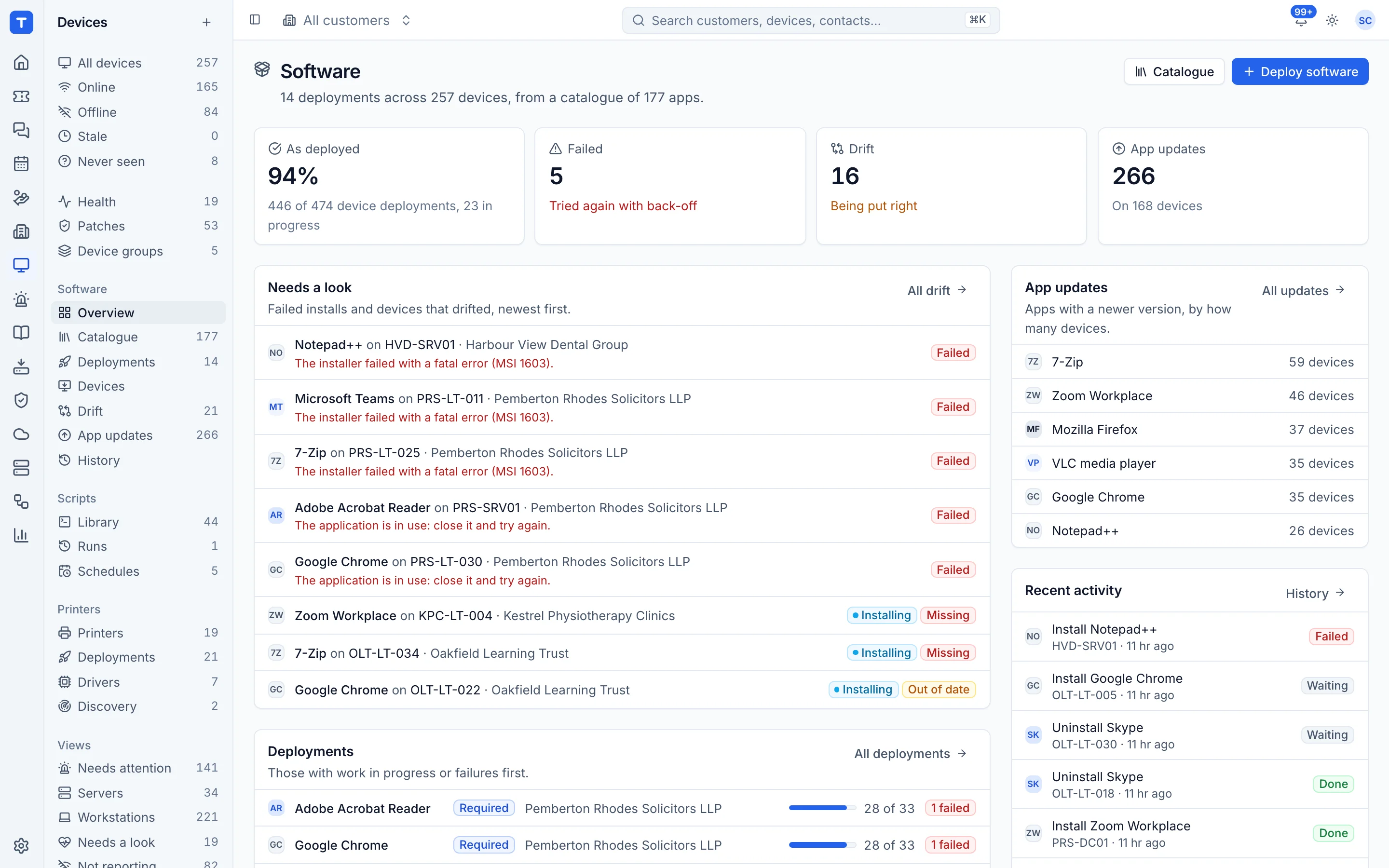This screenshot has height=868, width=1389.
Task: Open the Failed 5 summary card
Action: 670,186
